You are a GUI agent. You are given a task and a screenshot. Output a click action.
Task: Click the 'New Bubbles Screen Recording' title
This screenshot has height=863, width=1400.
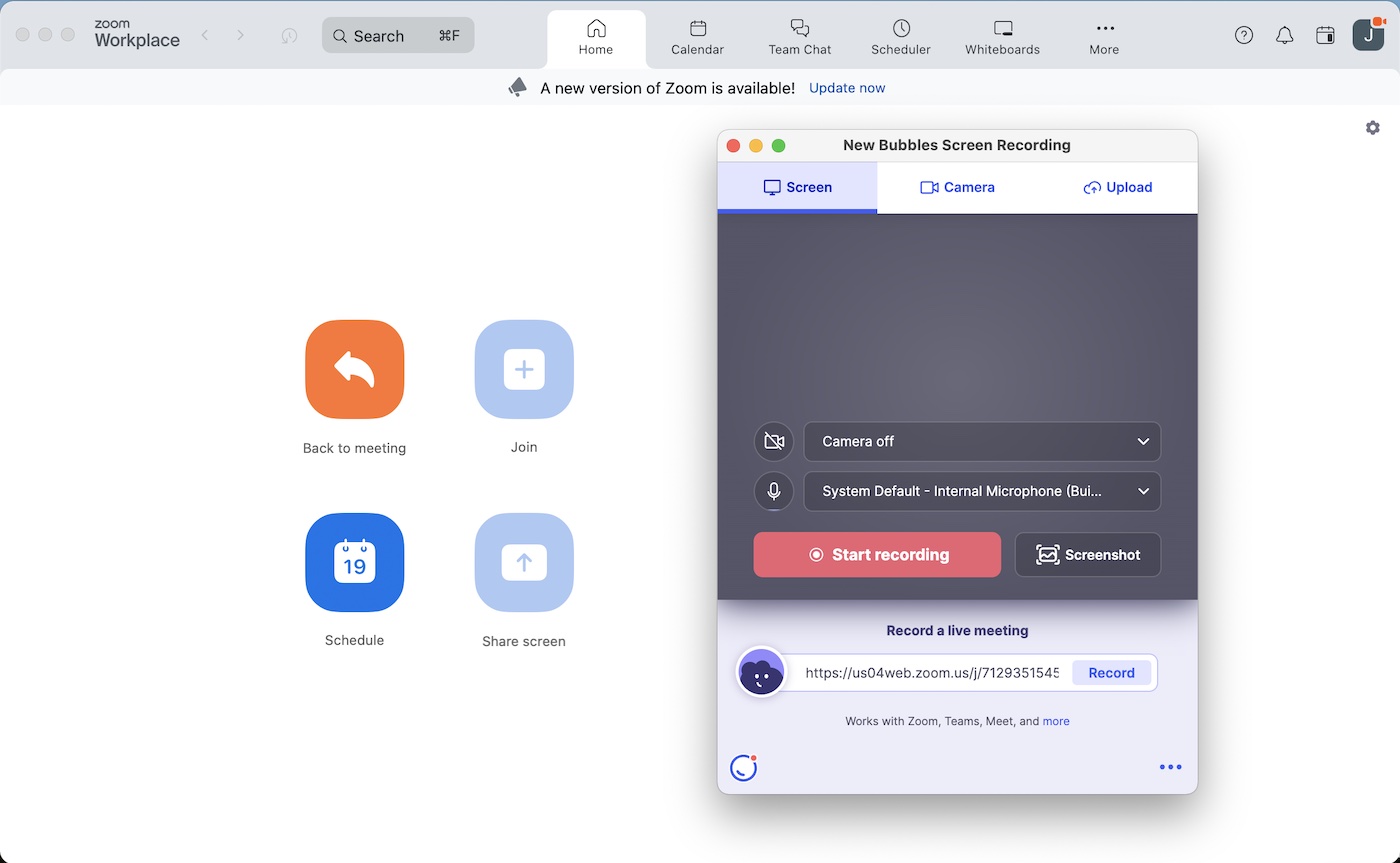[x=957, y=145]
